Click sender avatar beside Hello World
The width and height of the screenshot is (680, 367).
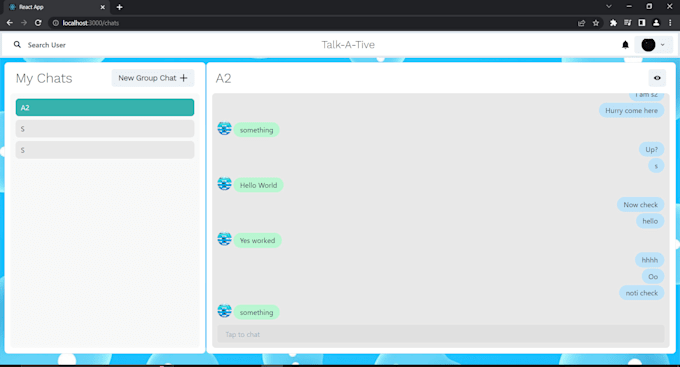[x=225, y=184]
